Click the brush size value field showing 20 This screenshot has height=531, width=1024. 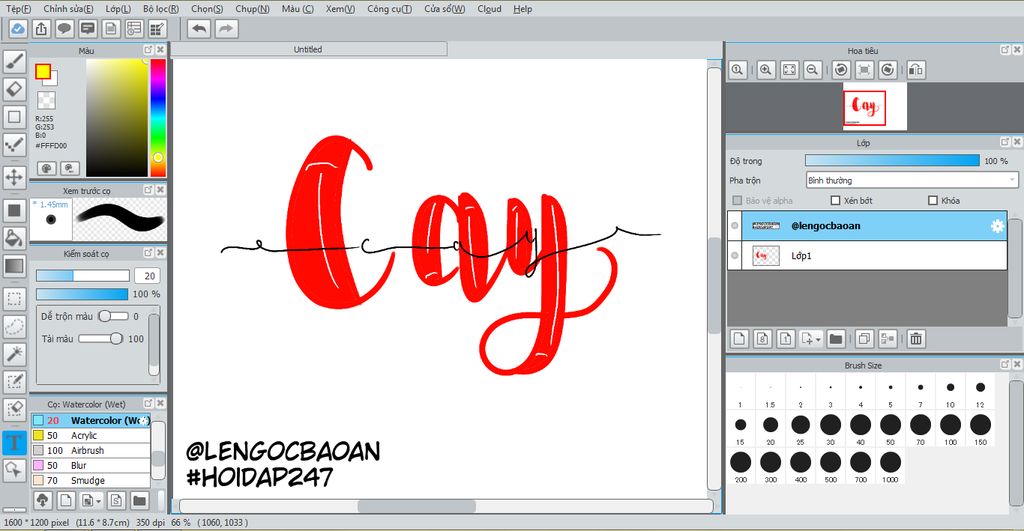[x=149, y=276]
